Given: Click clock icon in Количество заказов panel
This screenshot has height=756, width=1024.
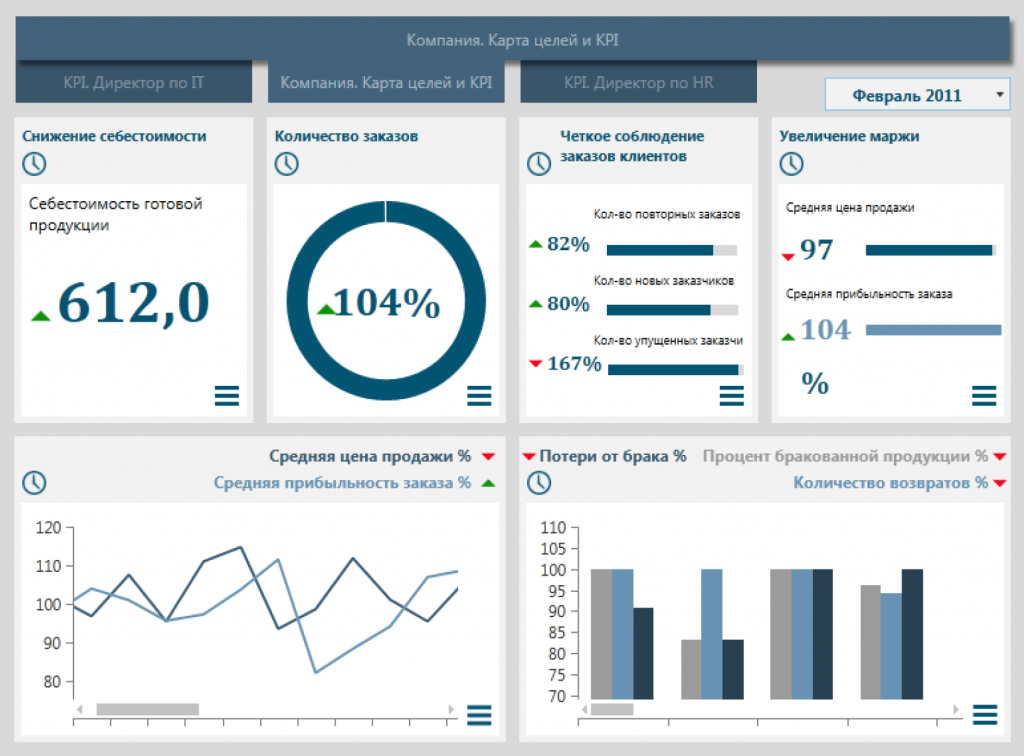Looking at the screenshot, I should point(287,163).
